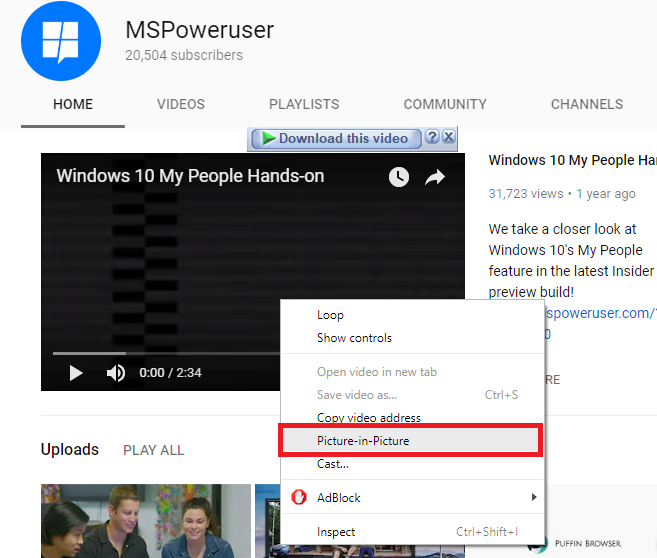Click PLAY ALL next to Uploads

click(x=154, y=450)
